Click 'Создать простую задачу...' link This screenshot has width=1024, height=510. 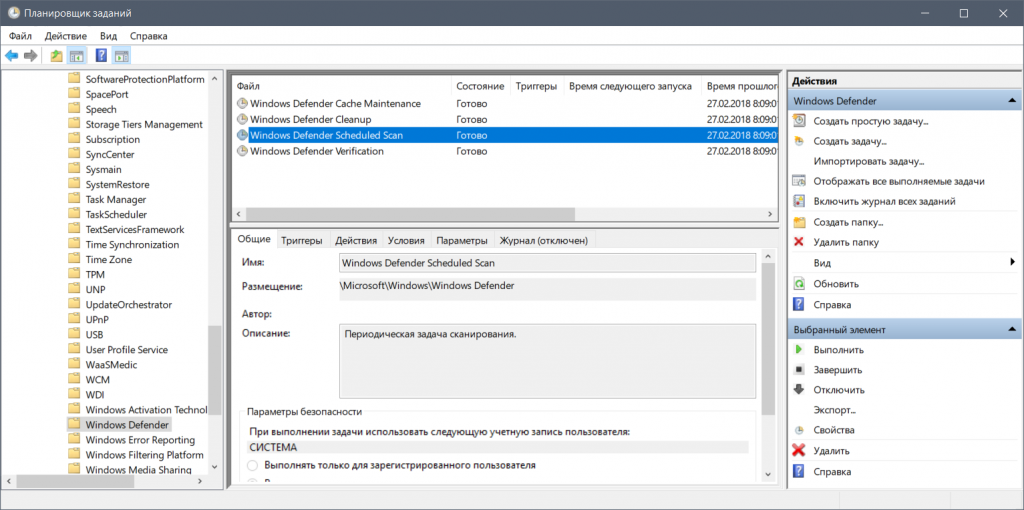pyautogui.click(x=870, y=121)
